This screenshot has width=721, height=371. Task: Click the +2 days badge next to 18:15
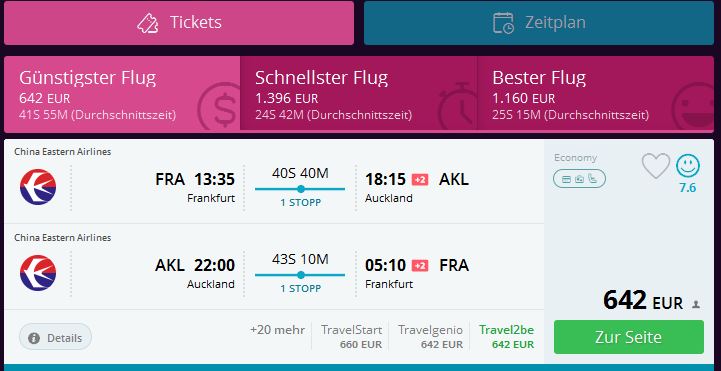click(420, 179)
